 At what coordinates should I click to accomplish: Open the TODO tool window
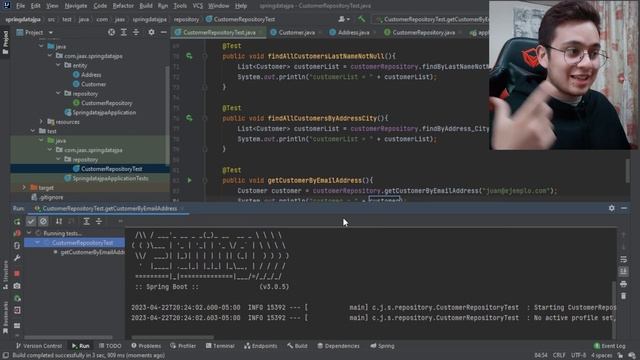[x=110, y=346]
